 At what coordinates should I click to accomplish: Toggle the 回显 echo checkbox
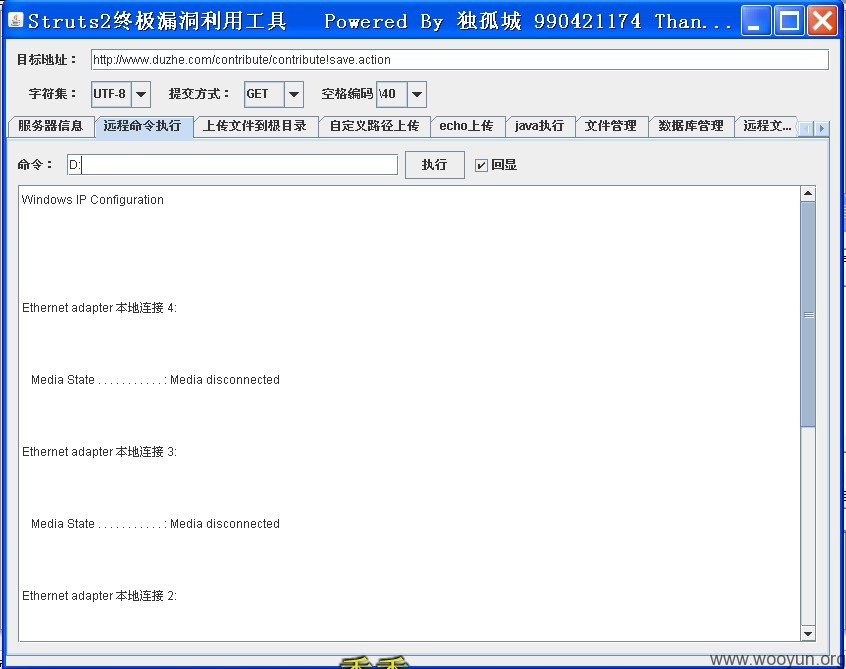(x=481, y=165)
